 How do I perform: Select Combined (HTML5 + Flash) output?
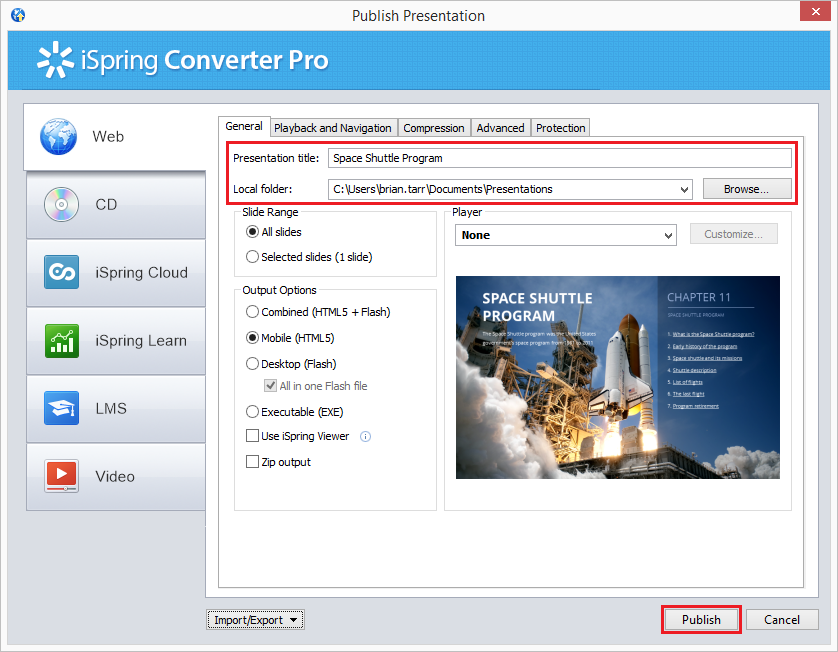click(x=252, y=312)
